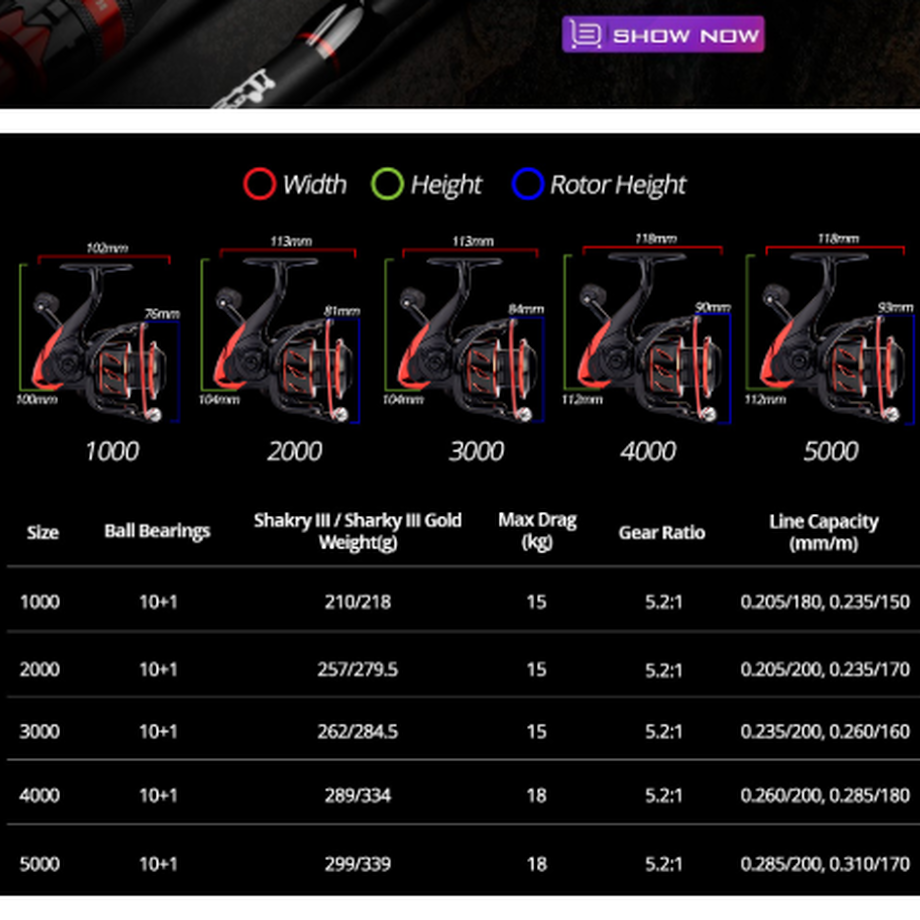Click the italic 4000 label under the reel
The height and width of the screenshot is (920, 920).
648,451
